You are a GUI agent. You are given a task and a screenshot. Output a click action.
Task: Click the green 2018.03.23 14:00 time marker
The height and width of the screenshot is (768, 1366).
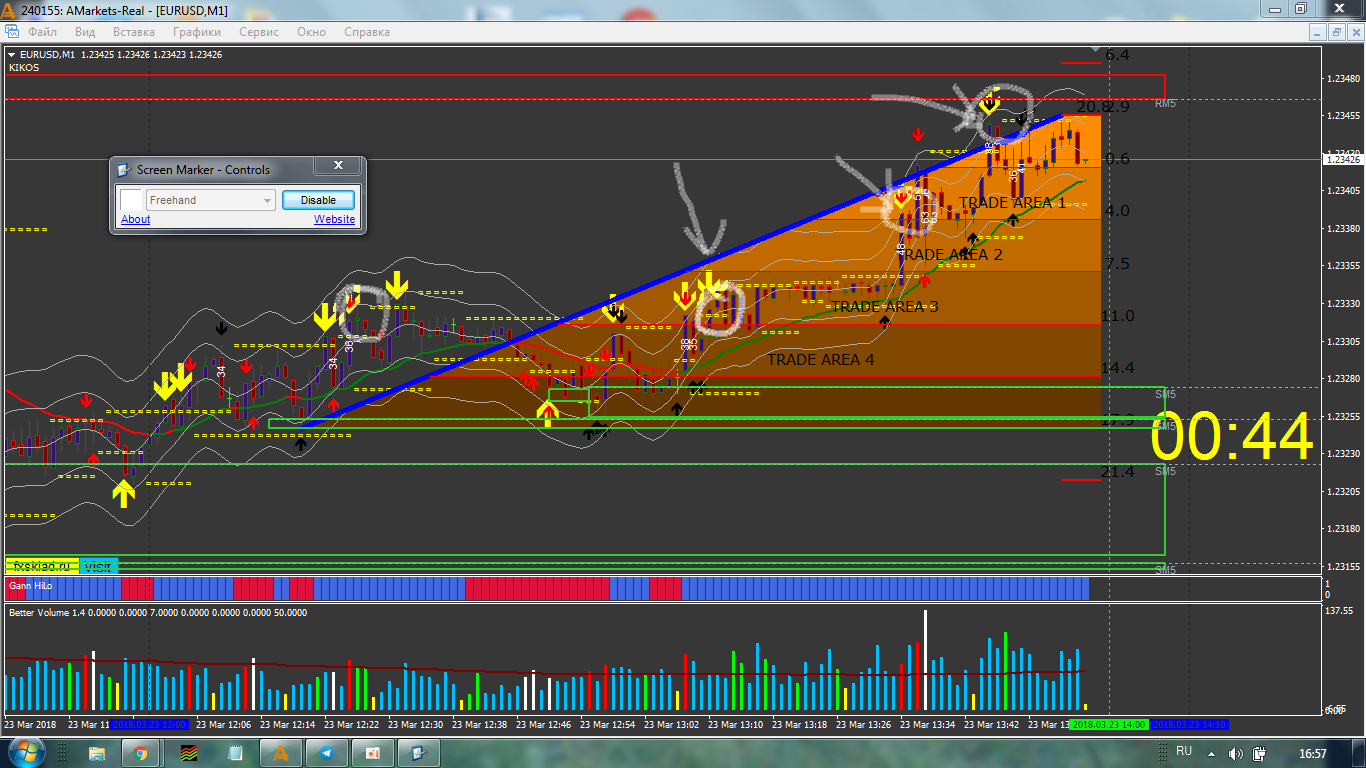(x=1109, y=724)
